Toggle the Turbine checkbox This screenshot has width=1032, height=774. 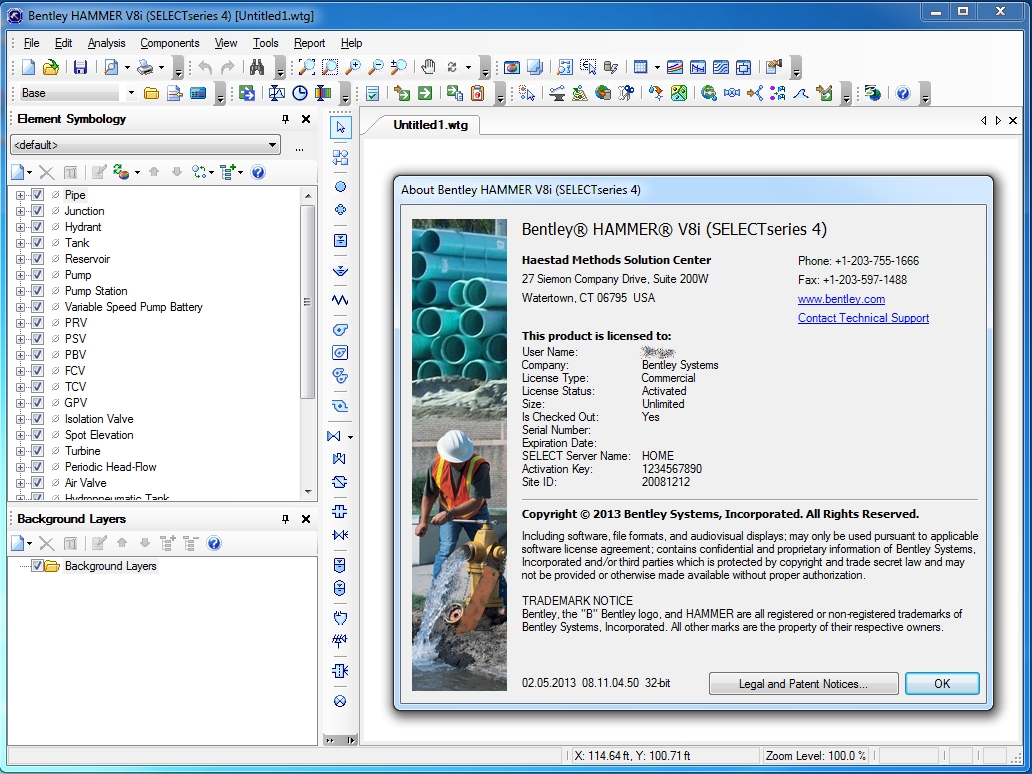[38, 451]
